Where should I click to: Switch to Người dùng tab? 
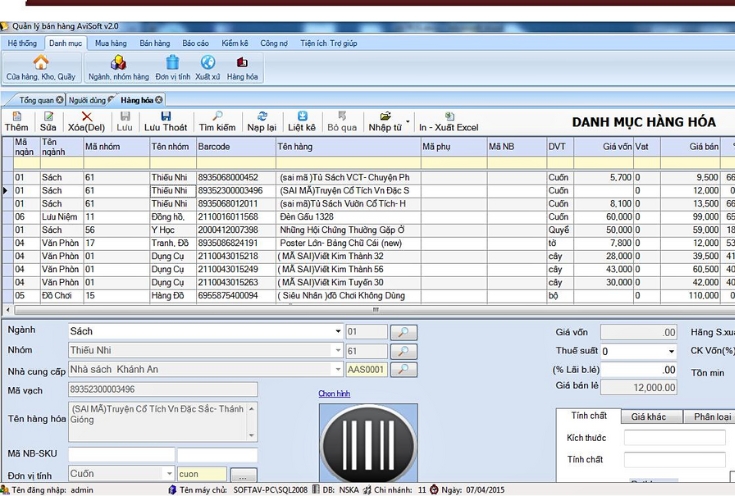[87, 100]
